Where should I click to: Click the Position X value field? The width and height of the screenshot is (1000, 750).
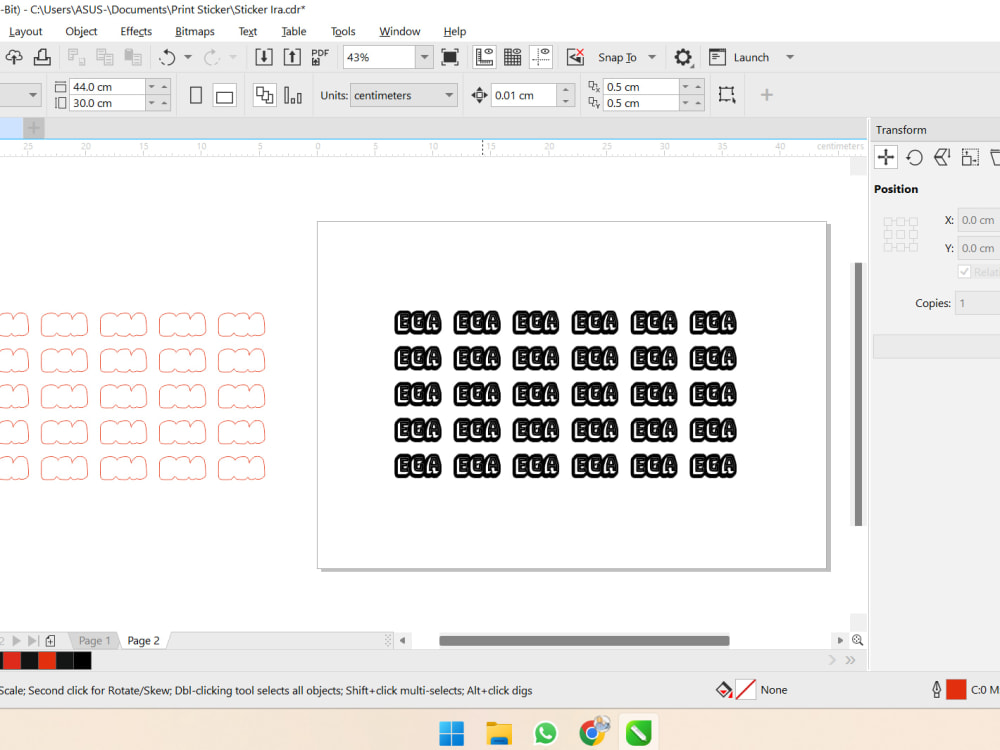pyautogui.click(x=978, y=220)
